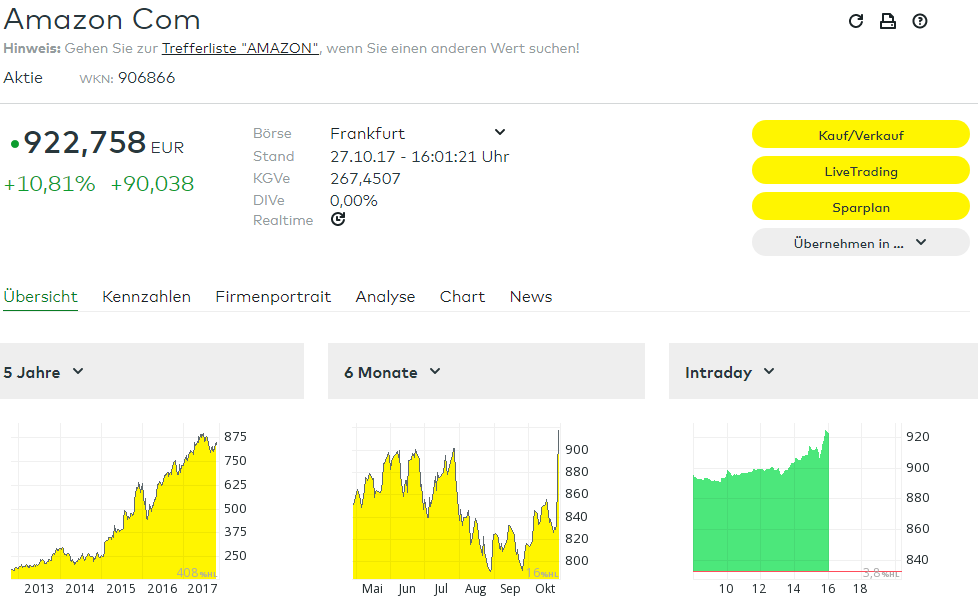Expand the 6 Monate timeframe selector

coord(393,372)
